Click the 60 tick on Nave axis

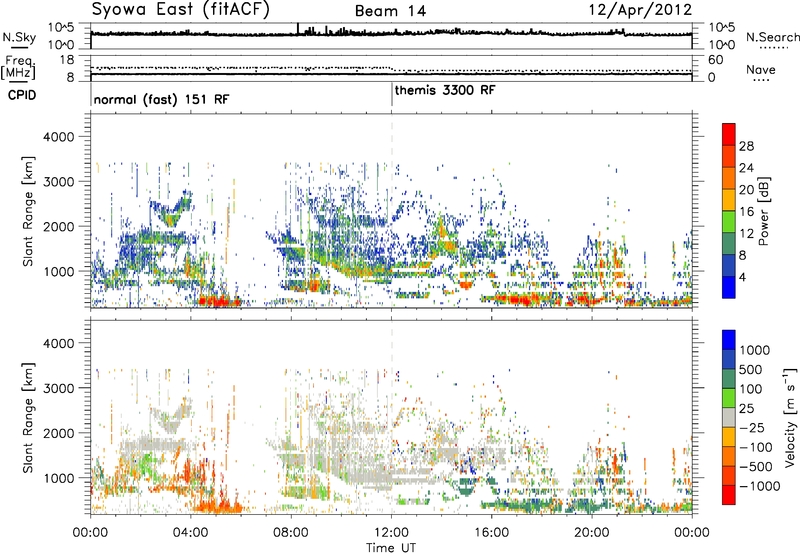click(x=715, y=60)
